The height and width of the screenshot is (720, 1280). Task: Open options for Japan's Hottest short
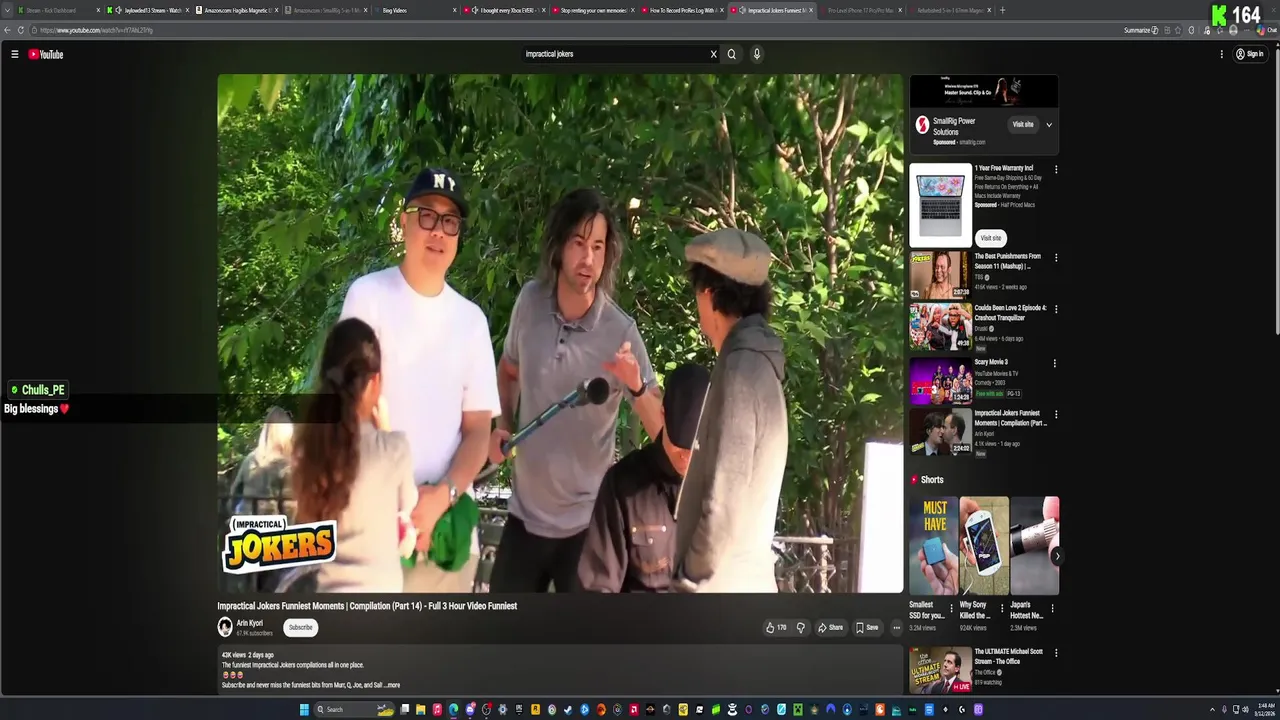coord(1052,608)
